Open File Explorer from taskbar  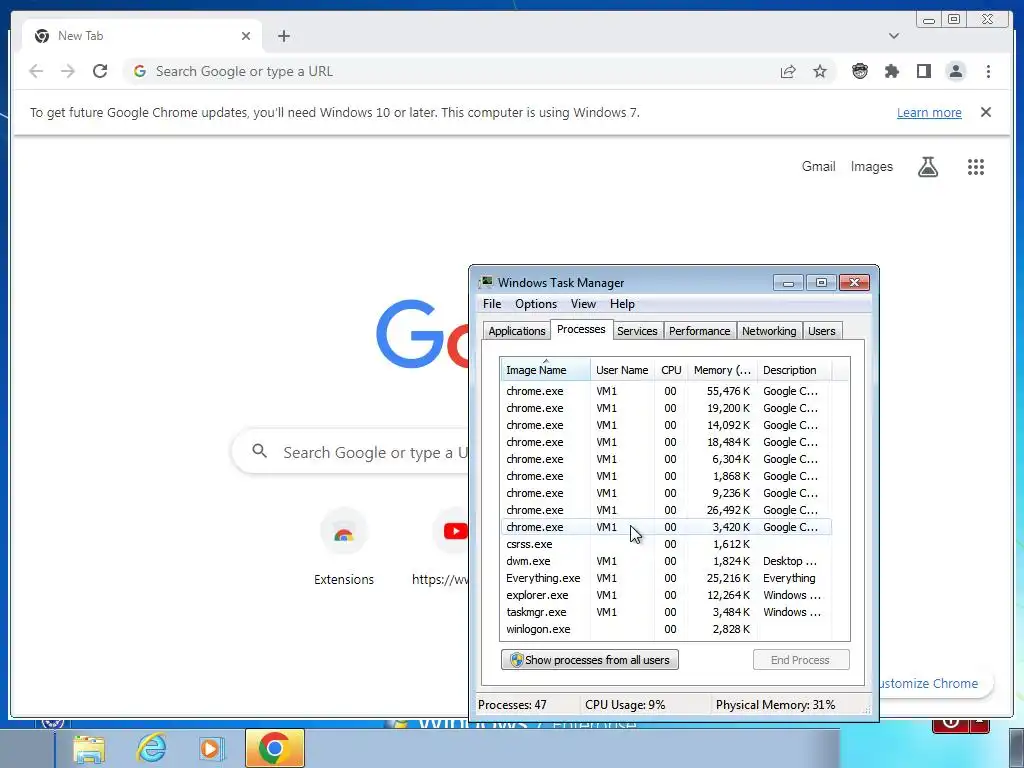click(x=89, y=748)
